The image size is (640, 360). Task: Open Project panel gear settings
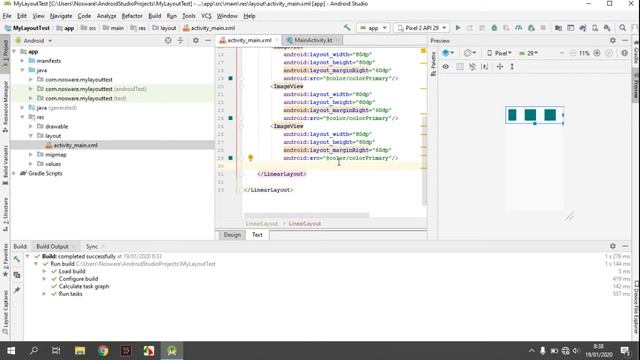[196, 40]
